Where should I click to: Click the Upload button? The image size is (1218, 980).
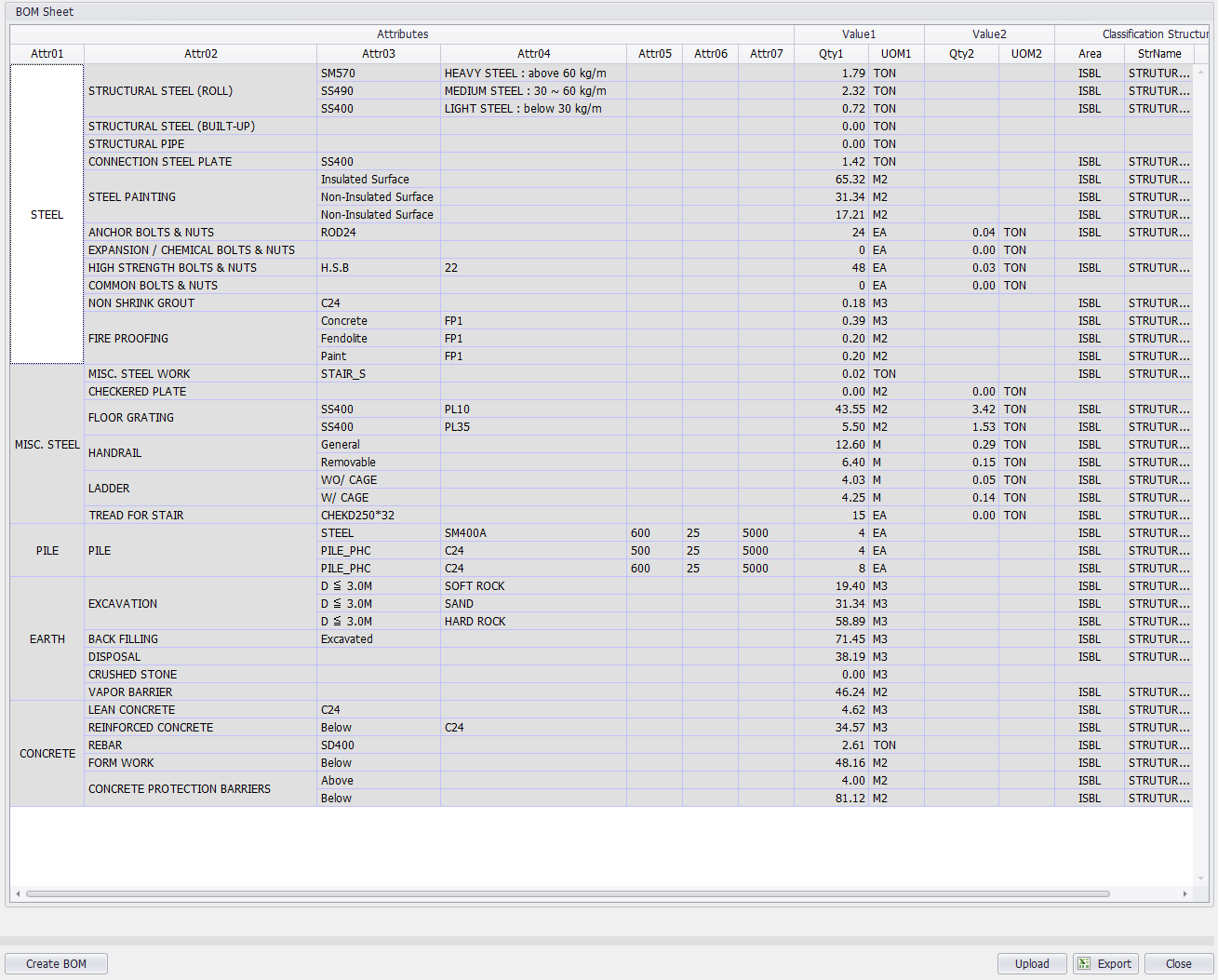1032,963
